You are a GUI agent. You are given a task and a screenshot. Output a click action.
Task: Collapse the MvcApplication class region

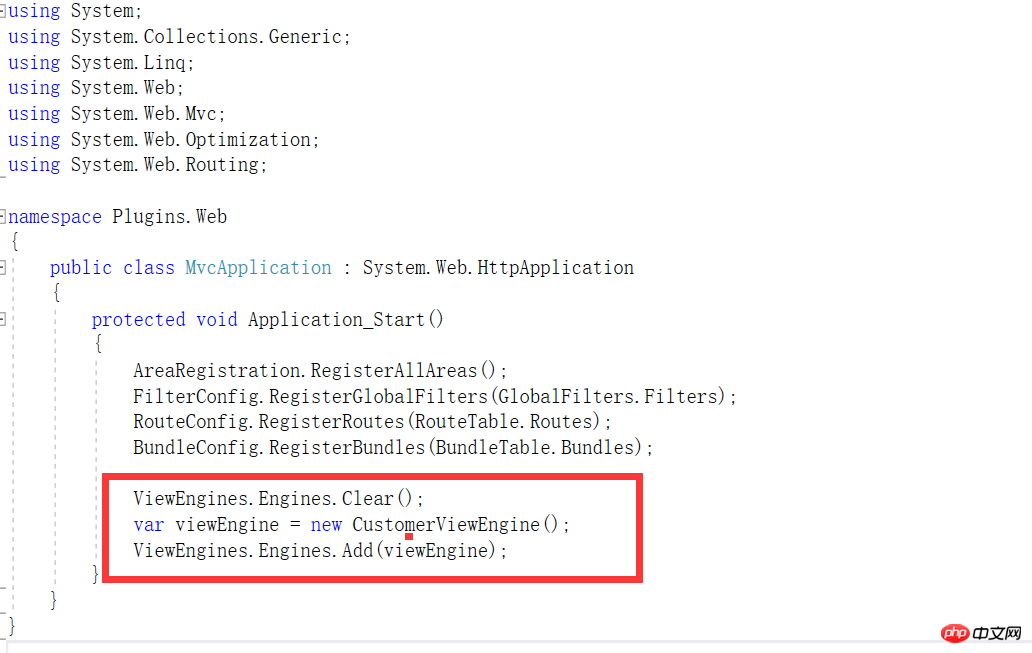(x=2, y=268)
